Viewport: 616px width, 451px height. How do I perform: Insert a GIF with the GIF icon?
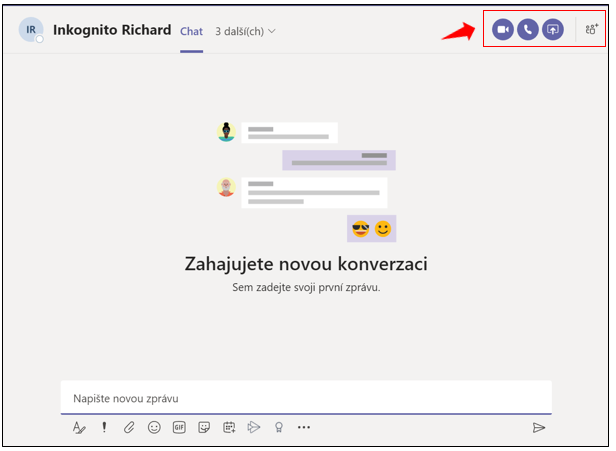(x=179, y=427)
